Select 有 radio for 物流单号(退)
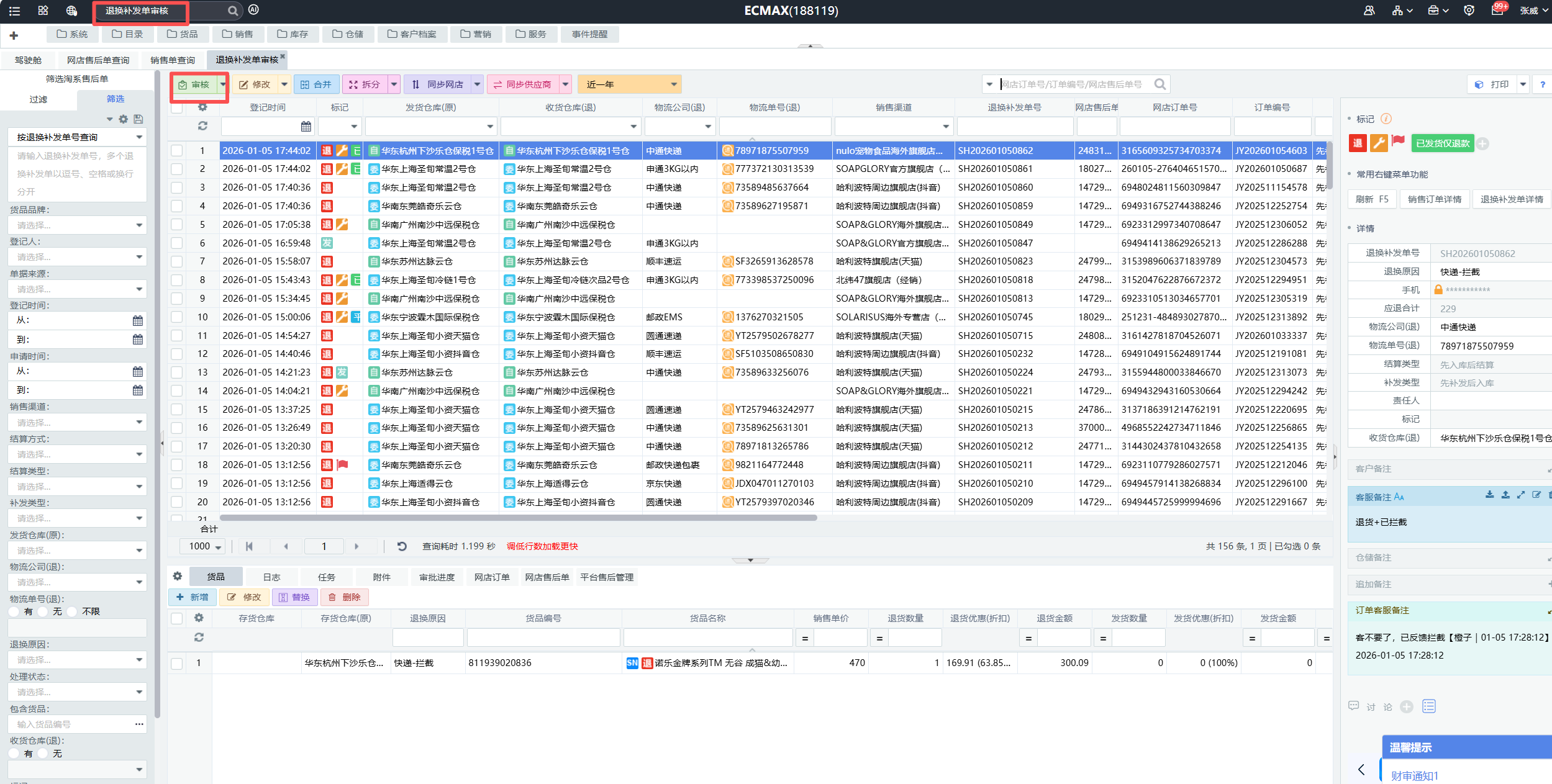1552x784 pixels. [15, 612]
